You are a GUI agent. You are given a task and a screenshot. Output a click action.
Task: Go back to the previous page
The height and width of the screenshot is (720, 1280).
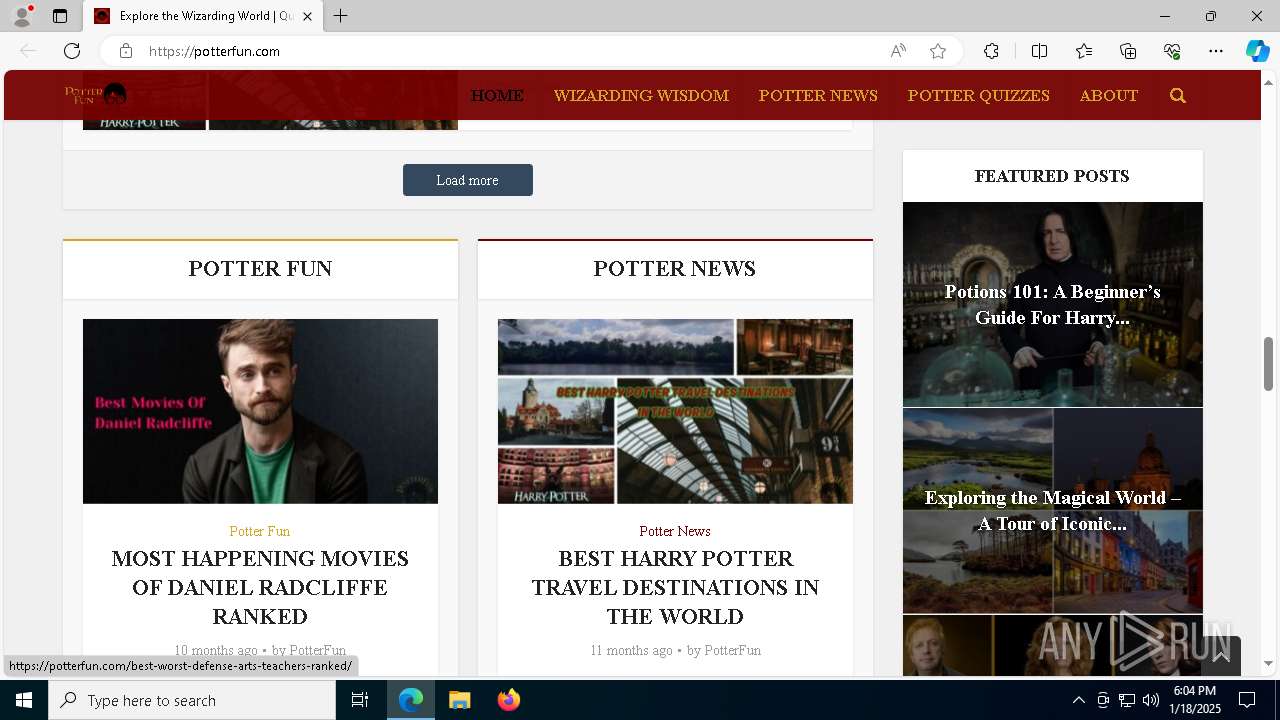(28, 51)
